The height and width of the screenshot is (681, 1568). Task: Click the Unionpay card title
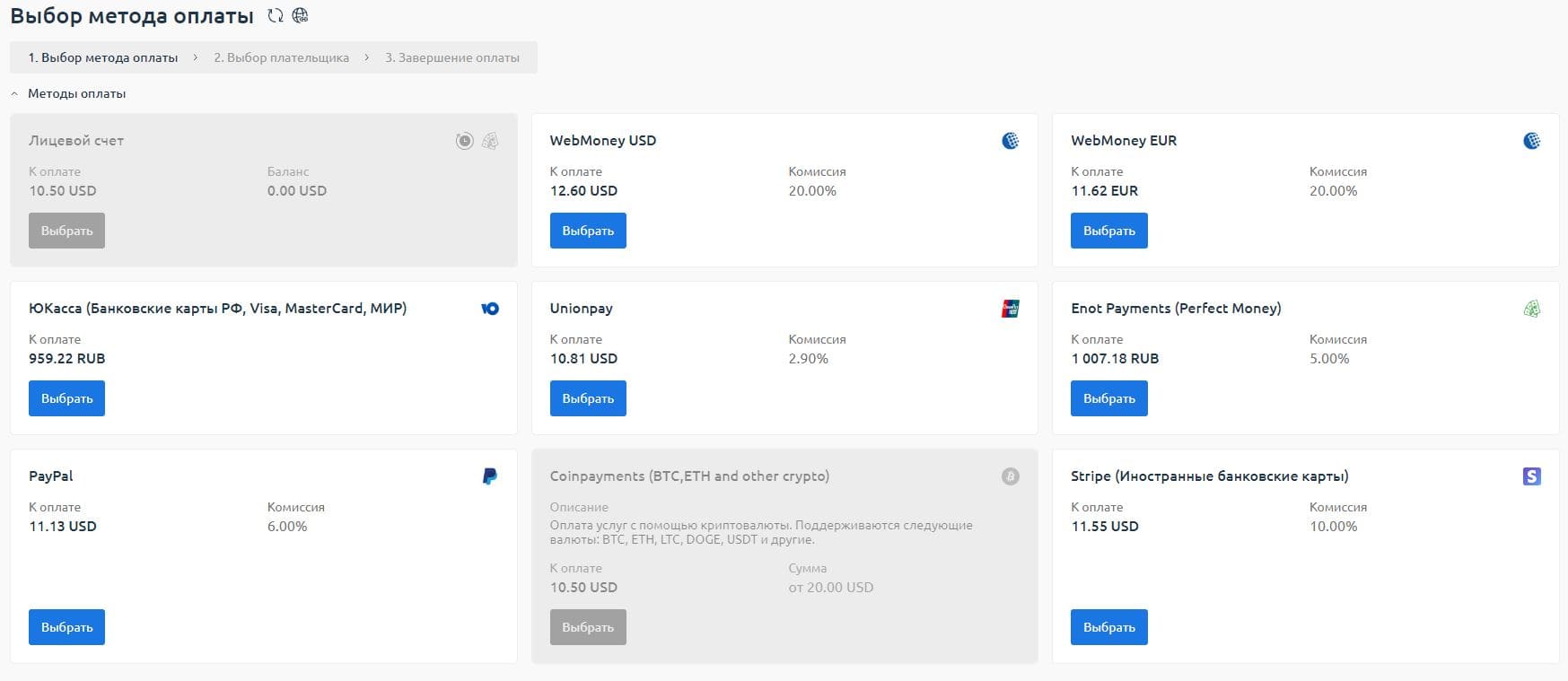(582, 309)
